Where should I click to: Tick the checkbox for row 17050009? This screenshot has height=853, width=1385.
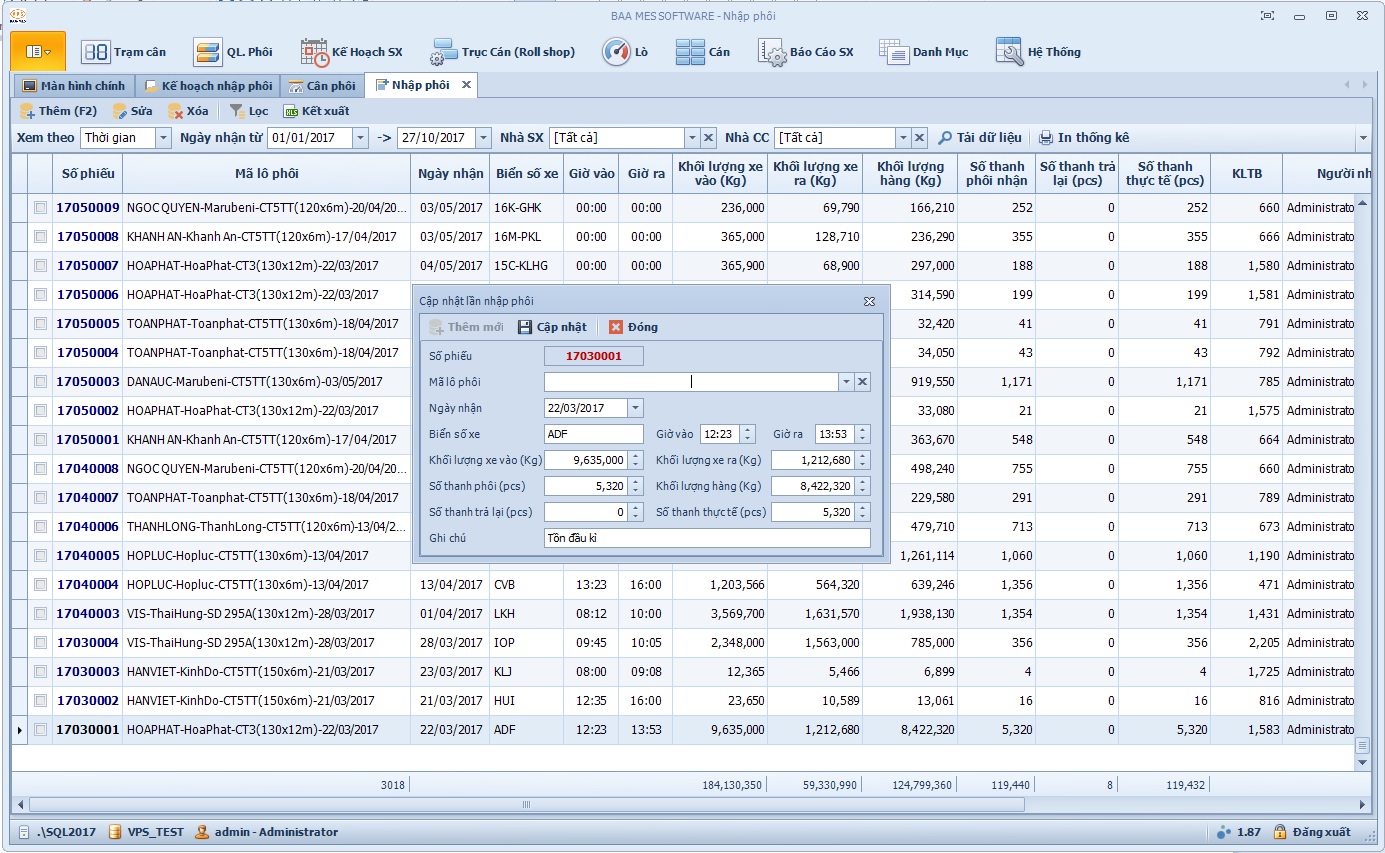pos(40,208)
